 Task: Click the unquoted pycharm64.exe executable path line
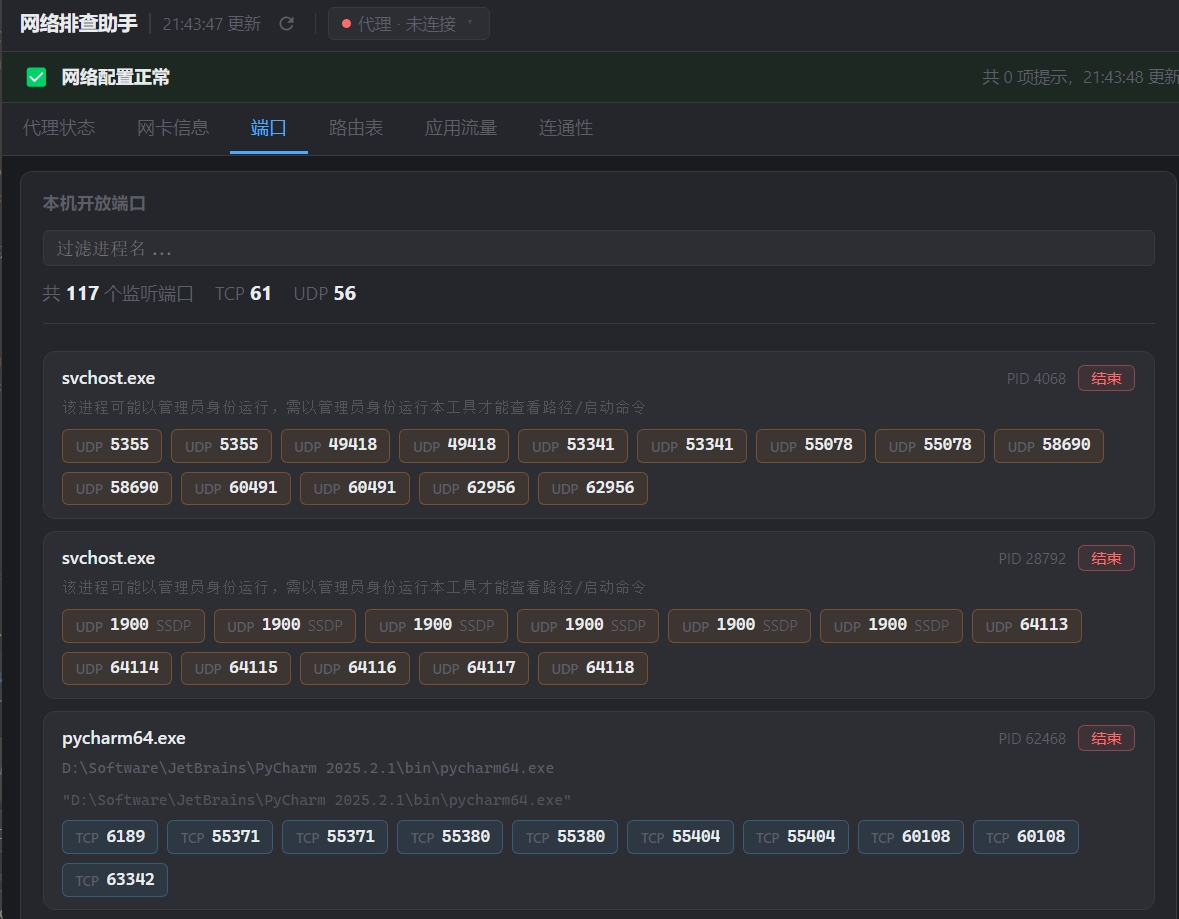click(x=308, y=769)
